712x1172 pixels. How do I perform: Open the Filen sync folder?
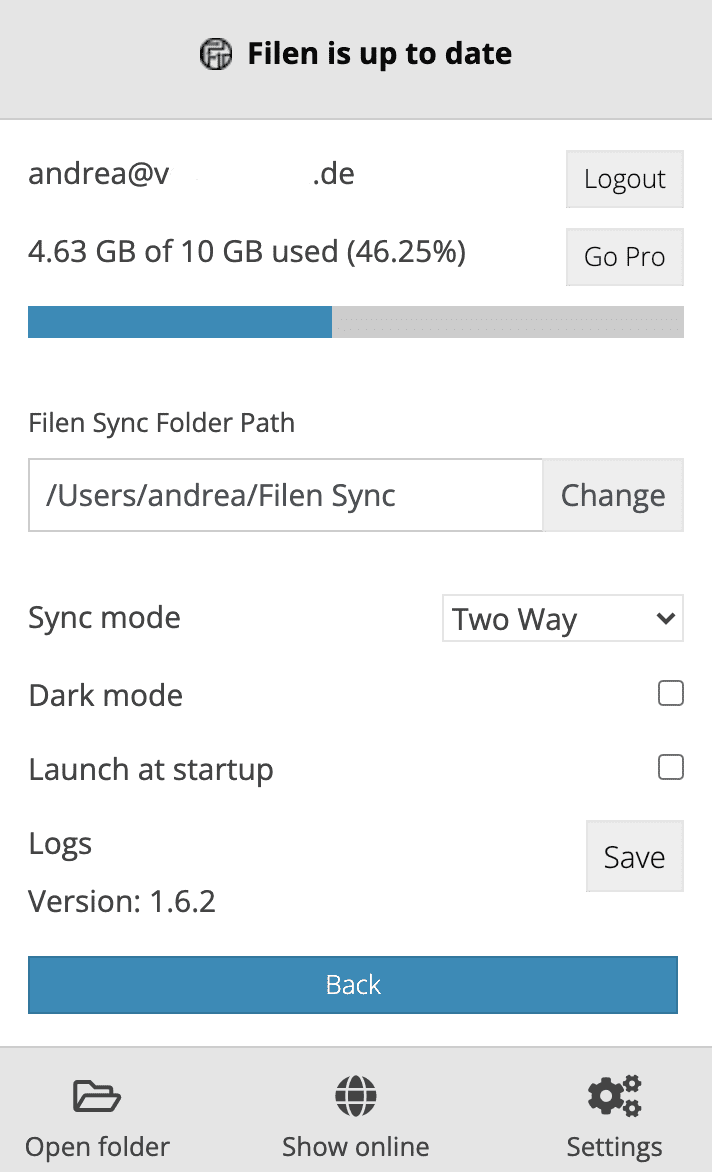coord(97,1118)
